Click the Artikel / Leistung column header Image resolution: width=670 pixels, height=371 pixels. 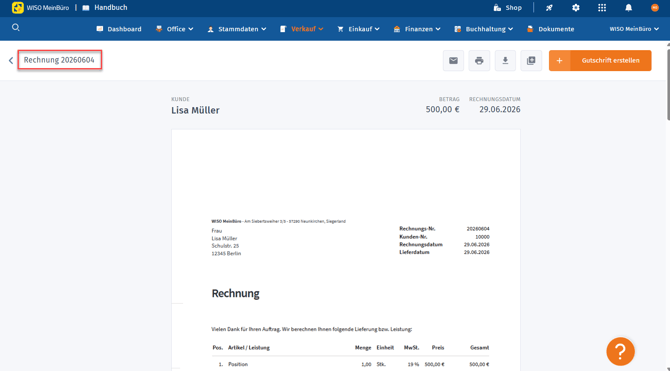[x=249, y=347]
